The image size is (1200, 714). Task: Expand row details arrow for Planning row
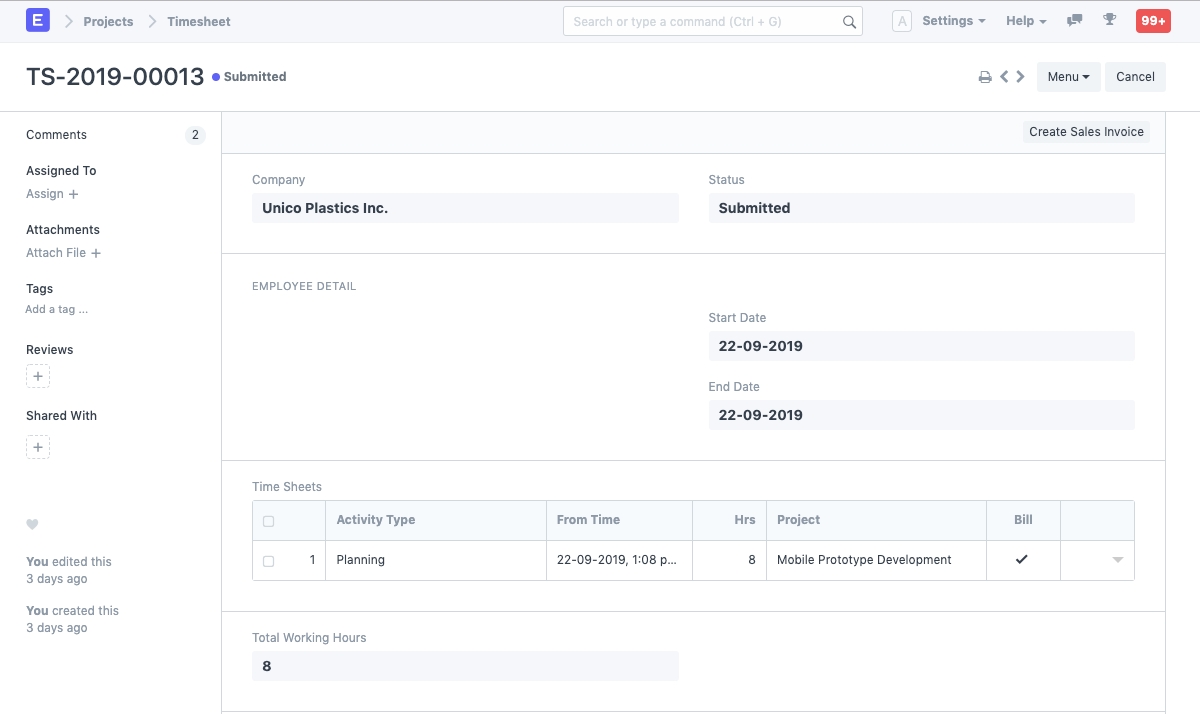pos(1118,560)
